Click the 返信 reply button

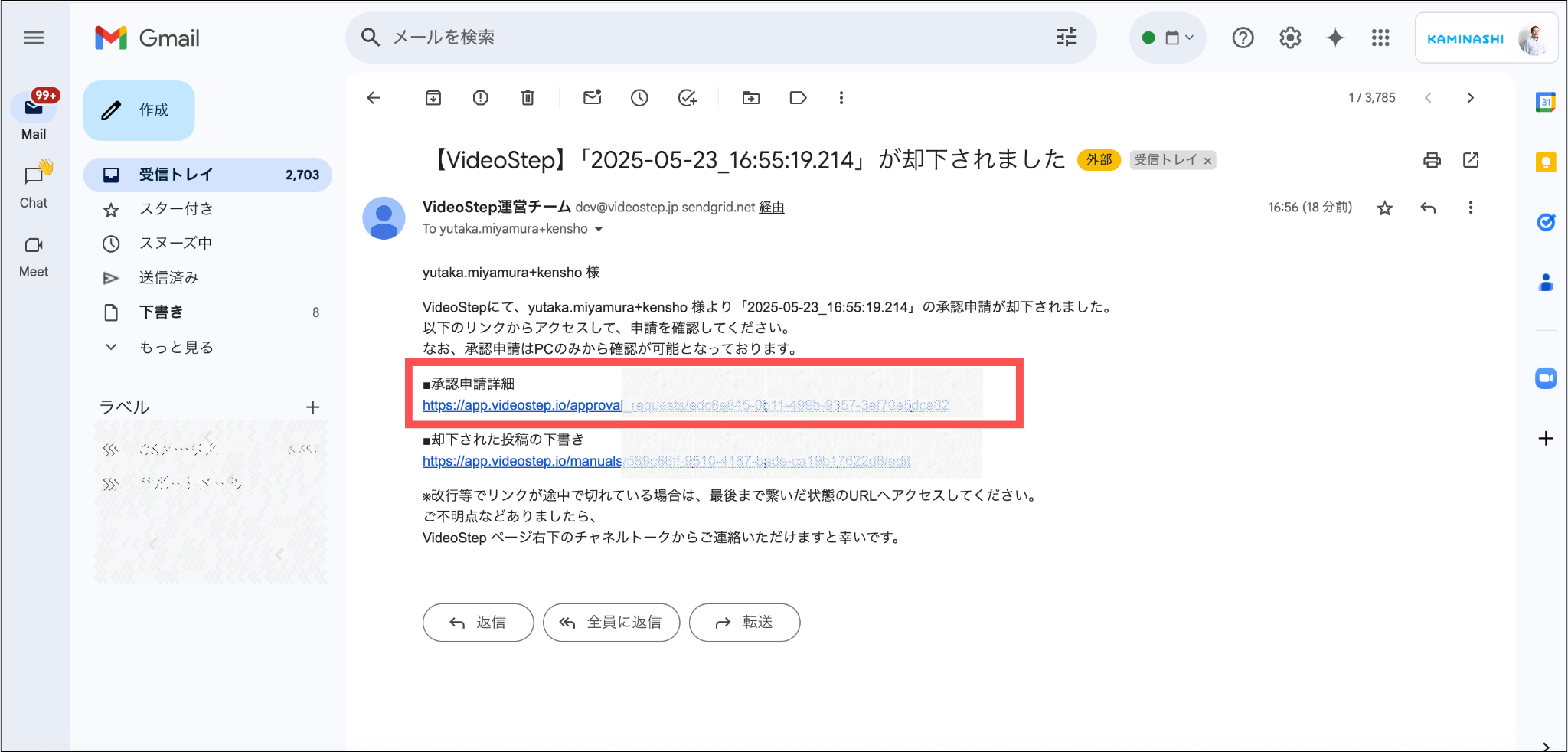coord(478,622)
